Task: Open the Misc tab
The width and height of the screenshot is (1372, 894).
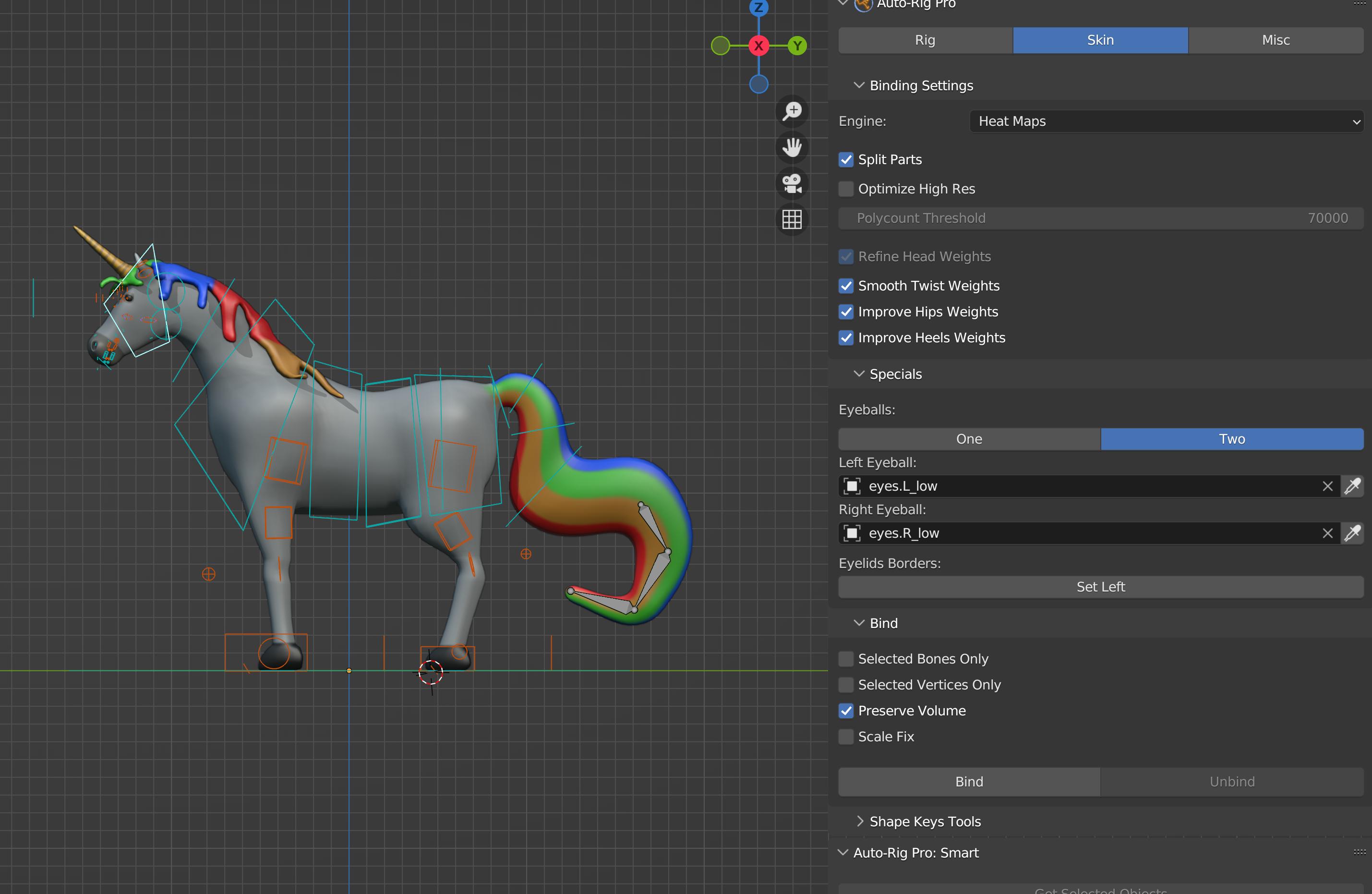Action: [1275, 40]
